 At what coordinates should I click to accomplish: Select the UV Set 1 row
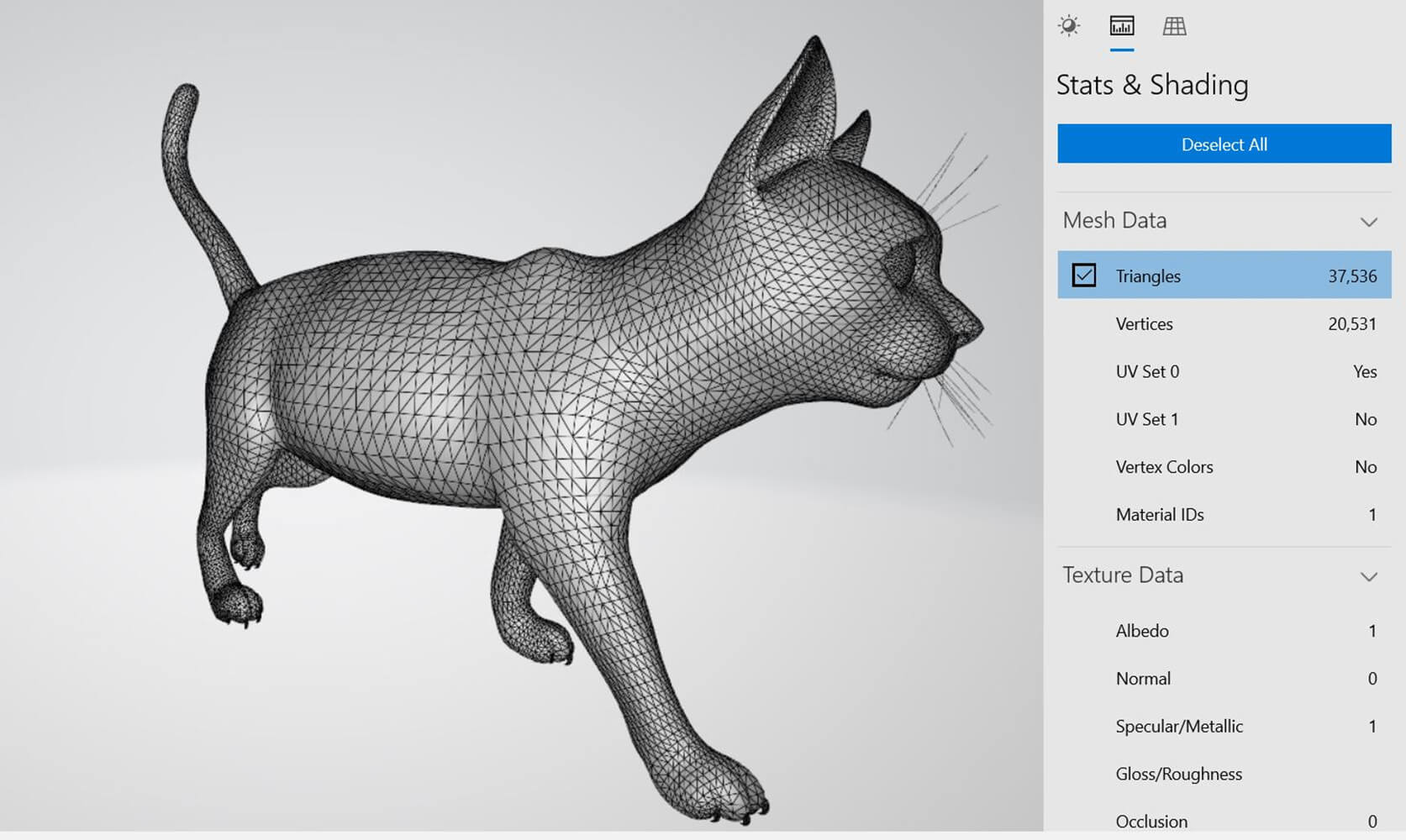pos(1224,419)
